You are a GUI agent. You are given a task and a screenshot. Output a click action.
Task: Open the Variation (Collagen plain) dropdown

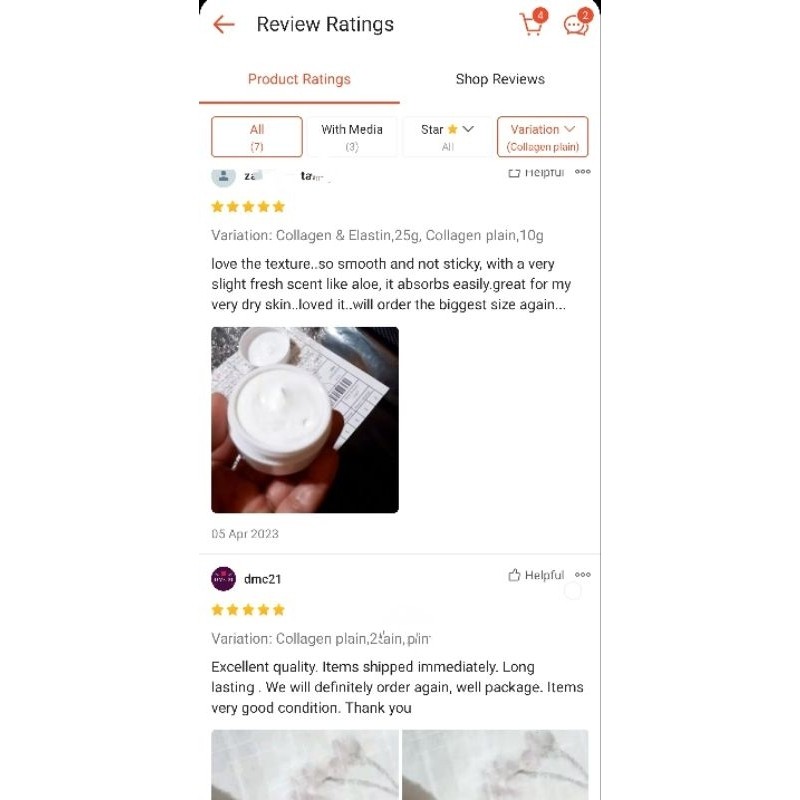542,137
